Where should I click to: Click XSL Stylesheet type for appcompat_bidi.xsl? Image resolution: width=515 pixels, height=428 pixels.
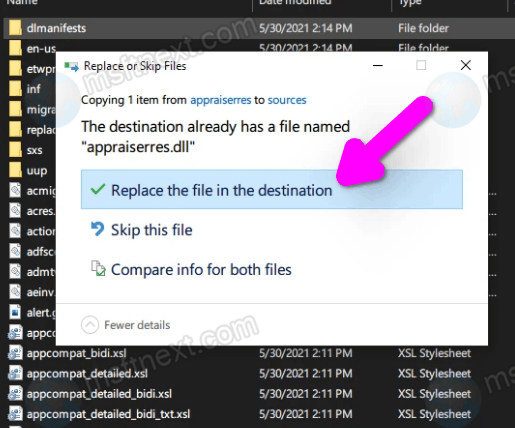click(x=434, y=353)
